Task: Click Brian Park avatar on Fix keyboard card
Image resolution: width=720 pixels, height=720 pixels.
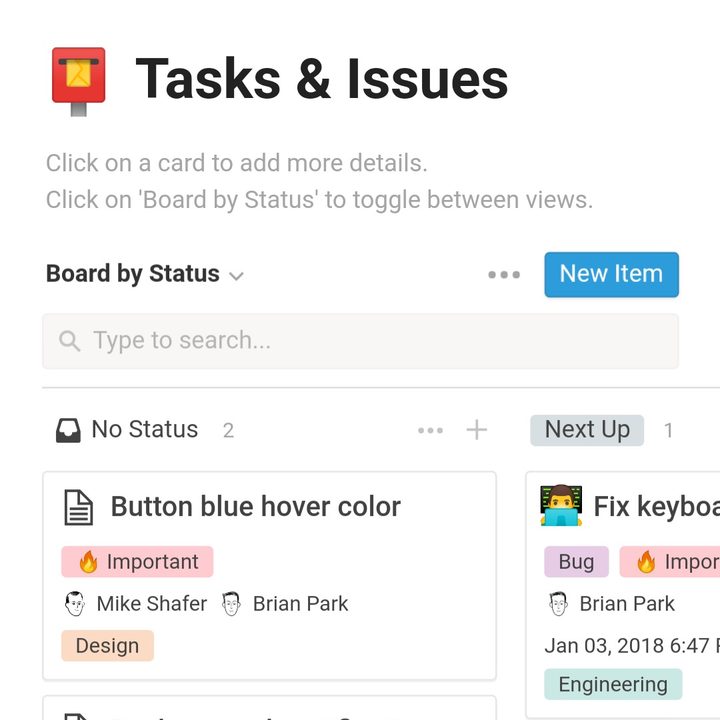Action: click(558, 603)
